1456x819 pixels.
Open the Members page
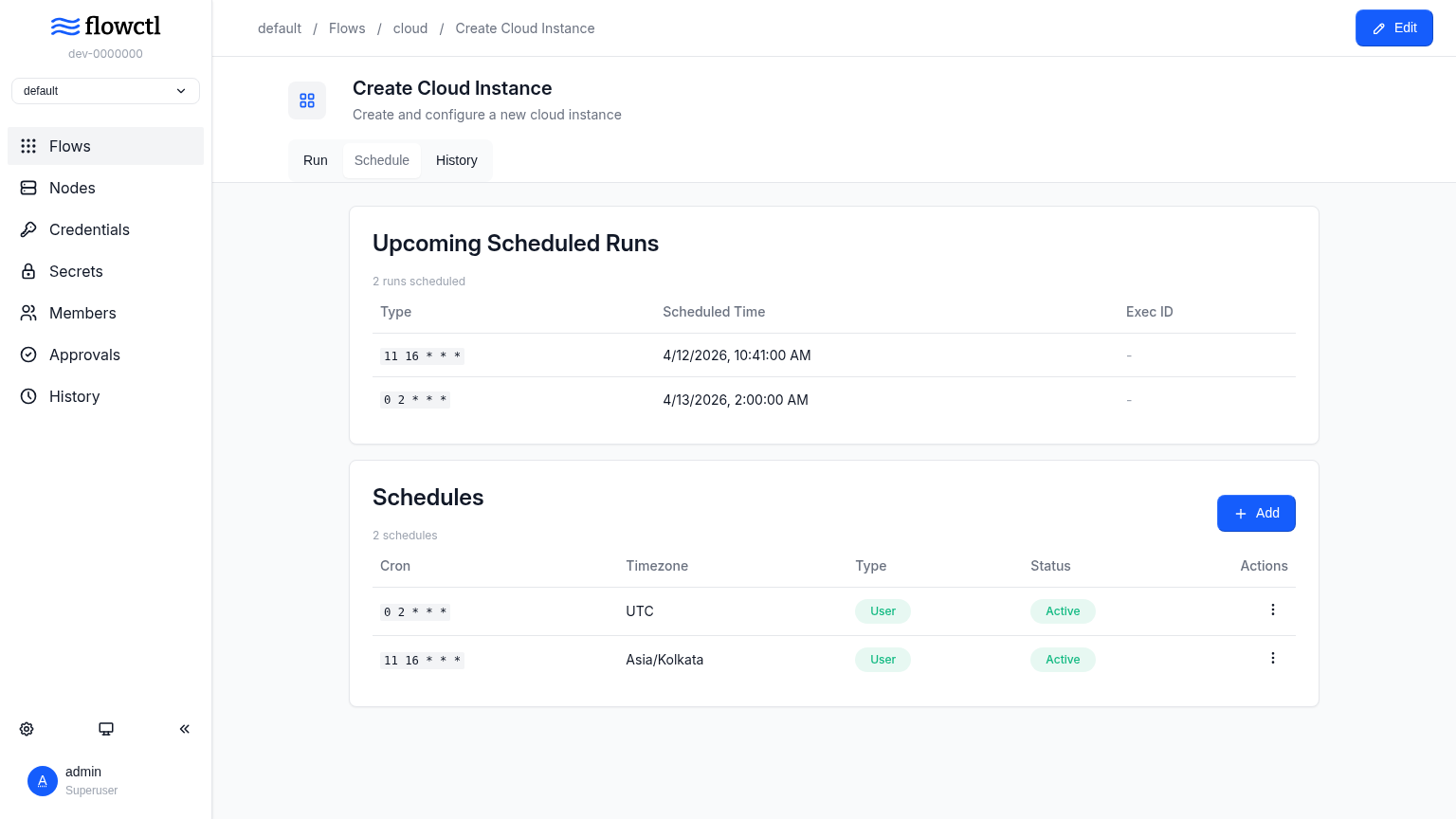(x=105, y=313)
